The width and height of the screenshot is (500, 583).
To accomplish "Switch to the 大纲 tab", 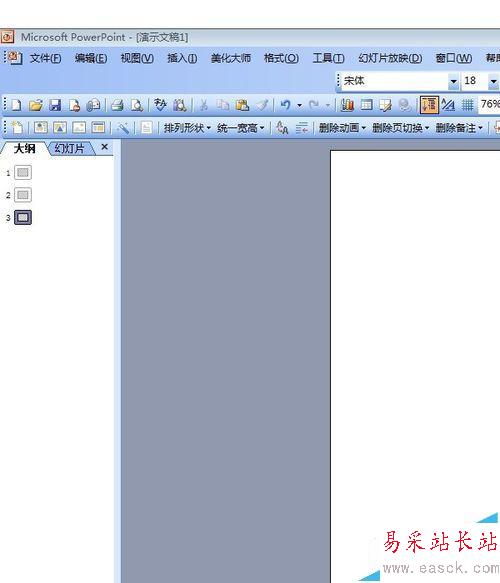I will tap(25, 148).
